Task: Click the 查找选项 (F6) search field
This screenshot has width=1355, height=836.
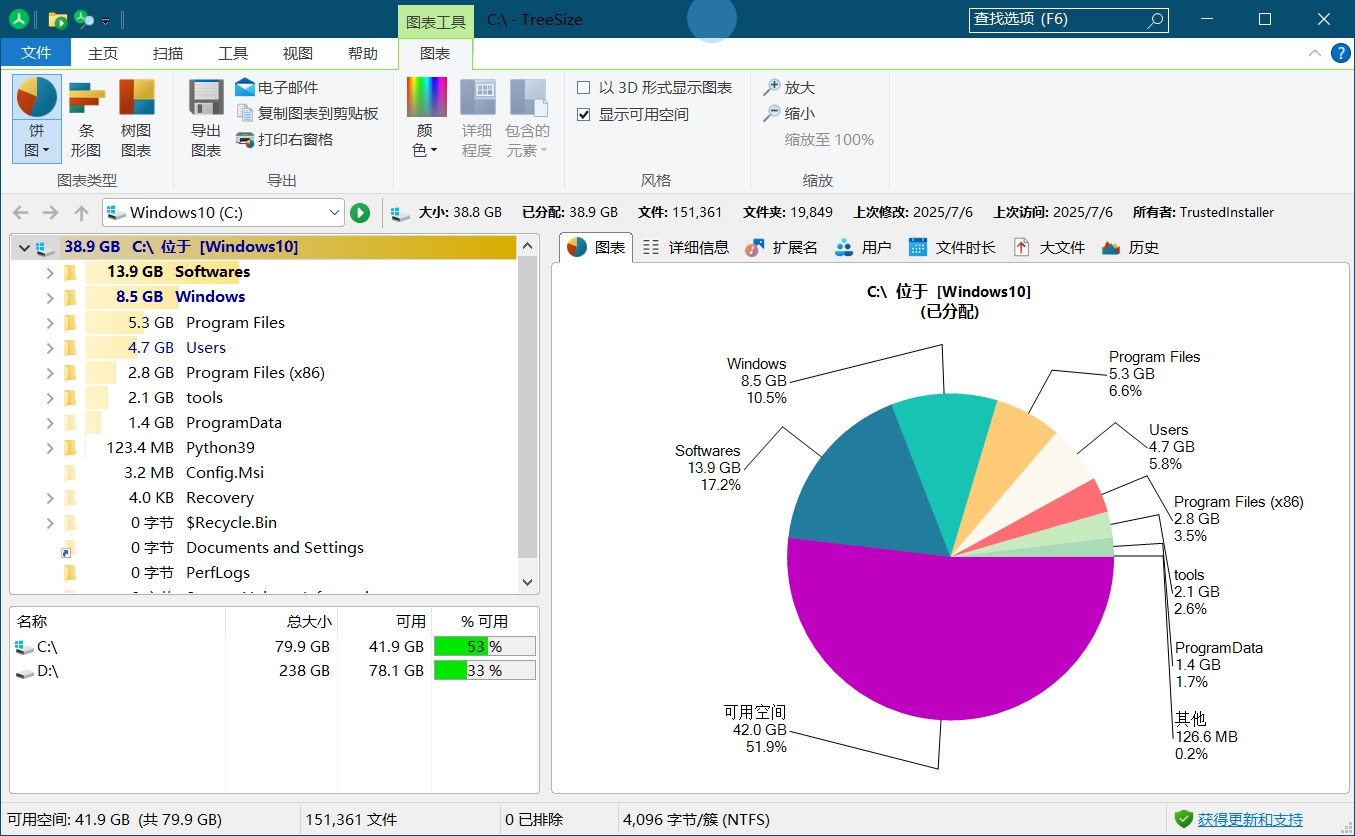Action: click(x=1060, y=19)
